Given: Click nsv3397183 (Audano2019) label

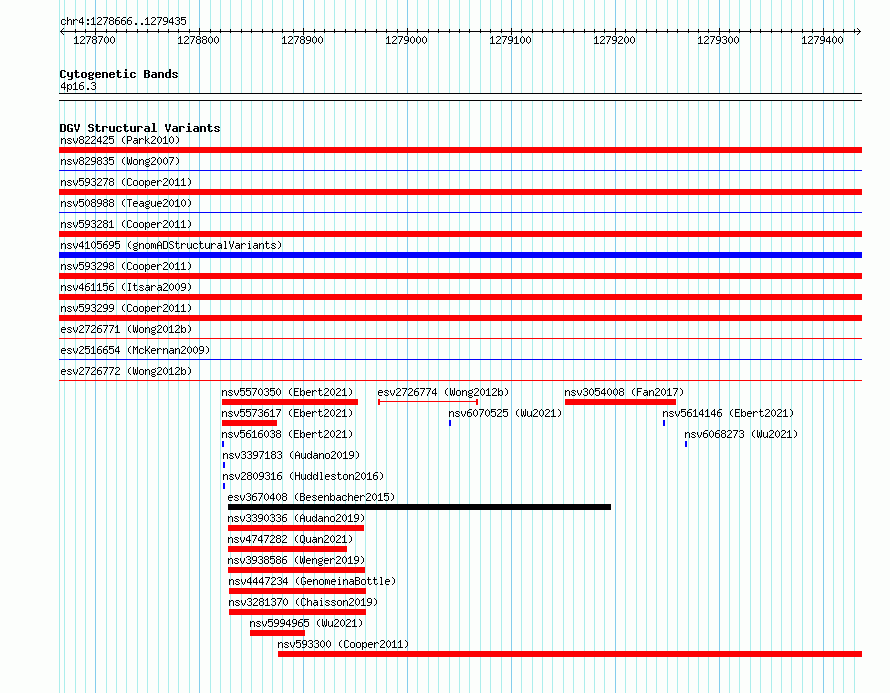Looking at the screenshot, I should click(291, 455).
